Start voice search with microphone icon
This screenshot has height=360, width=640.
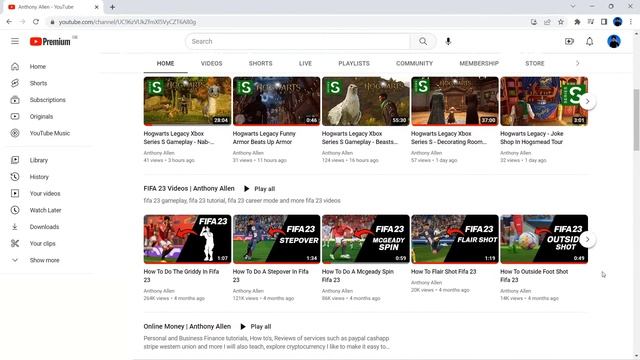(448, 41)
